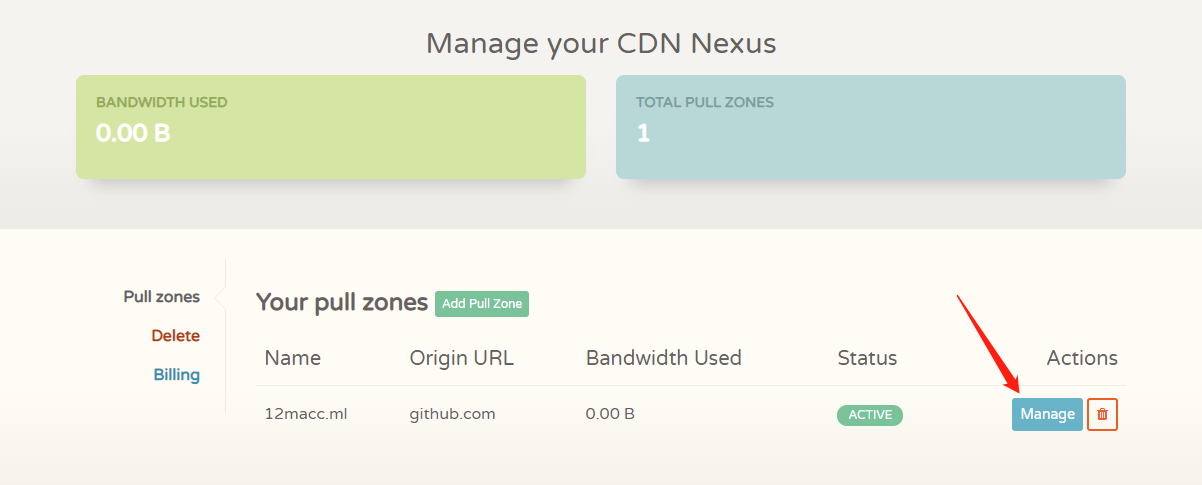Screen dimensions: 1202x485
Task: Click the Status column header
Action: click(867, 358)
